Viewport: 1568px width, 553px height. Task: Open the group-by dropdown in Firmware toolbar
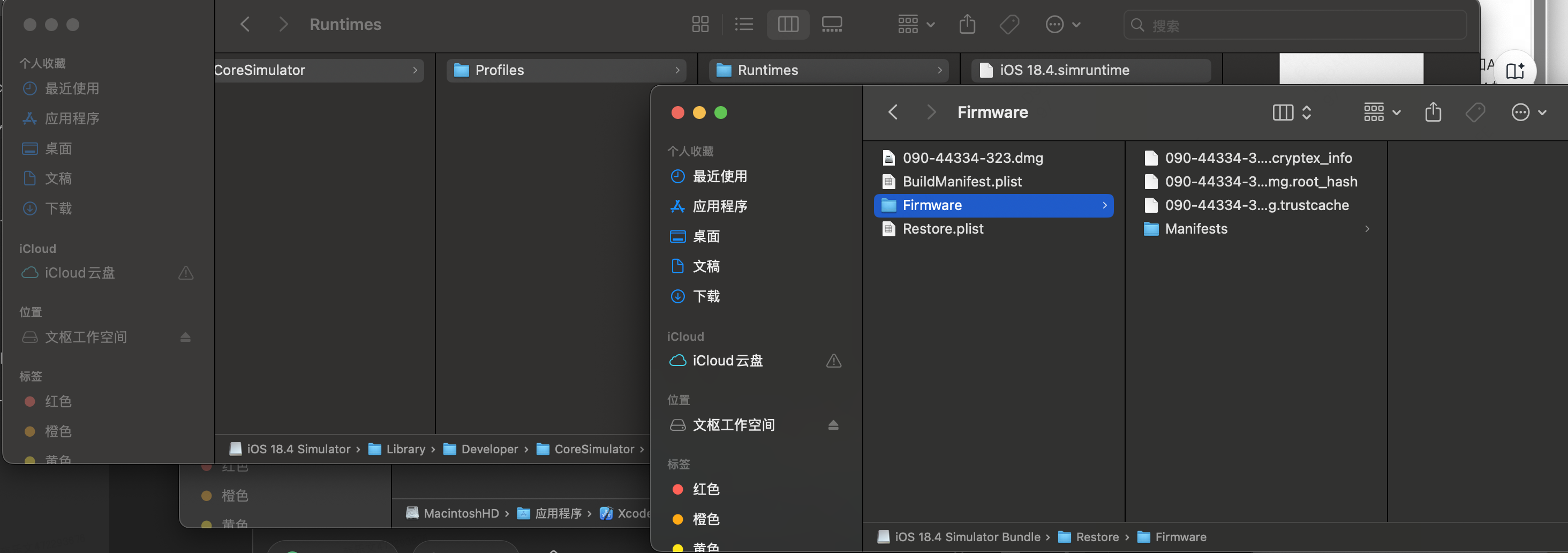click(1382, 113)
